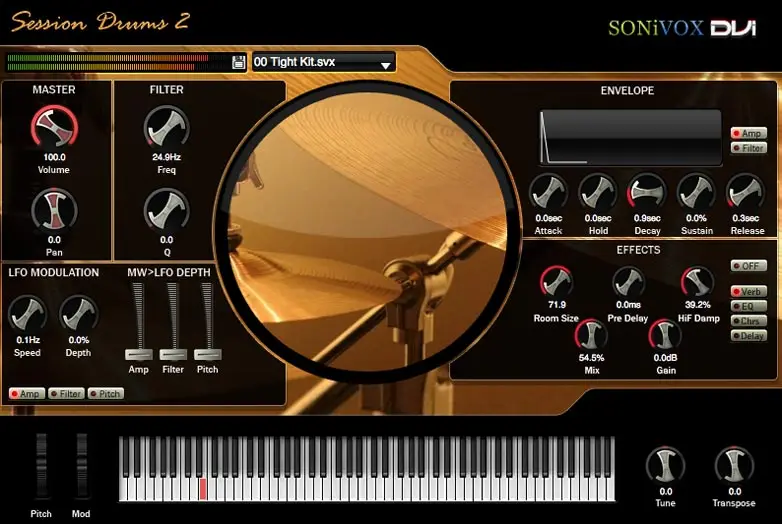
Task: Click the cymbal image in the circular display
Action: pos(368,230)
